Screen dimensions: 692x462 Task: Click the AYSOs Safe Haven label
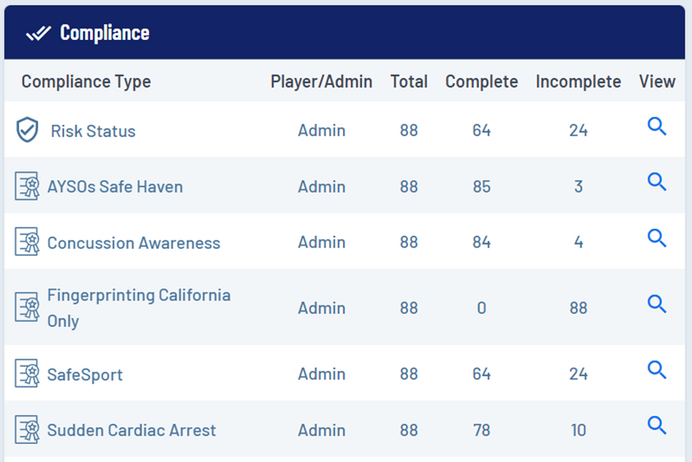(x=115, y=187)
